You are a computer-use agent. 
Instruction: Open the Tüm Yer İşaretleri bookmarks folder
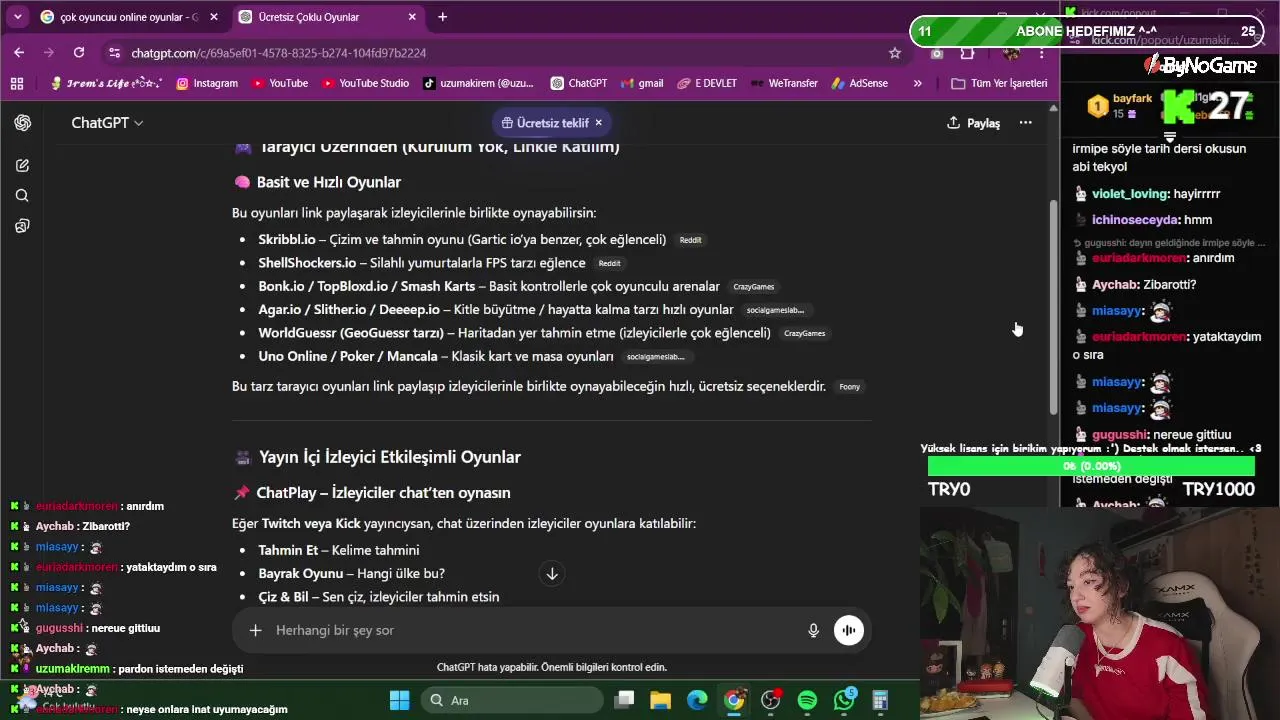999,83
